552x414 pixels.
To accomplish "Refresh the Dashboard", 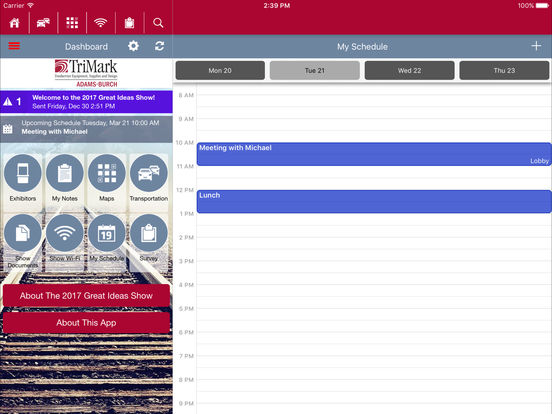I will click(159, 46).
